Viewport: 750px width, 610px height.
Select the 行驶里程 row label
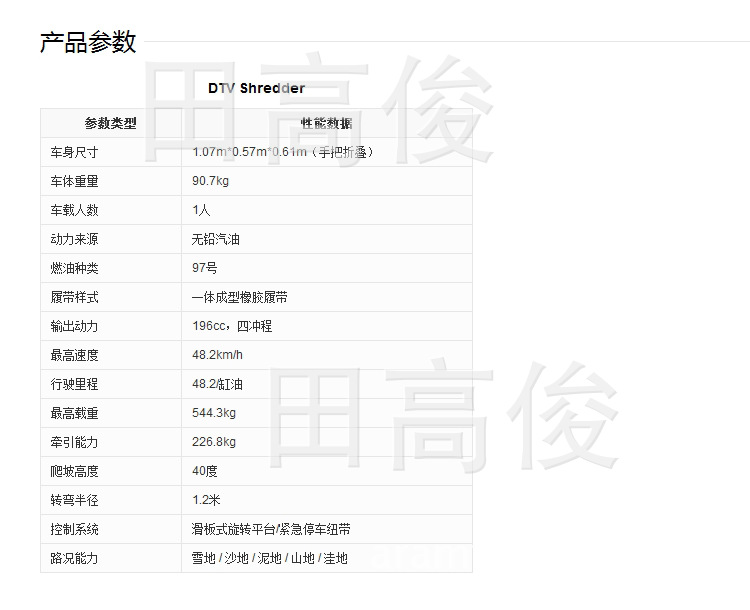point(74,384)
